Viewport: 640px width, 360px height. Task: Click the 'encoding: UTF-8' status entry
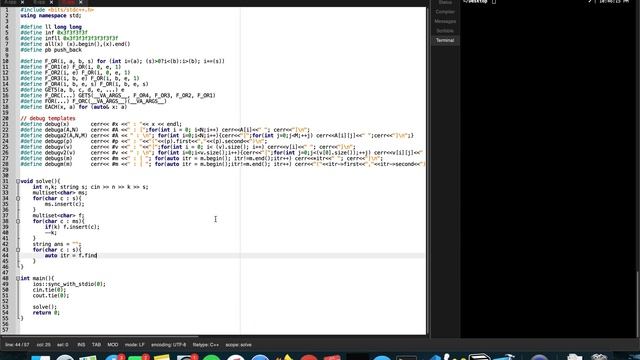[169, 345]
